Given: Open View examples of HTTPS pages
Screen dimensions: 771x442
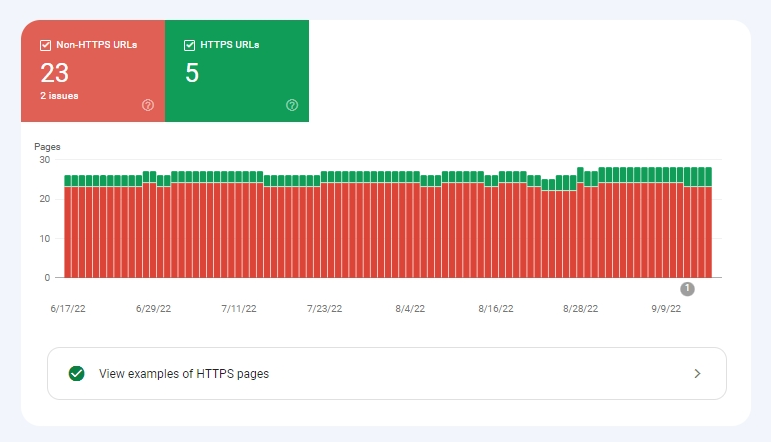Looking at the screenshot, I should coord(386,374).
